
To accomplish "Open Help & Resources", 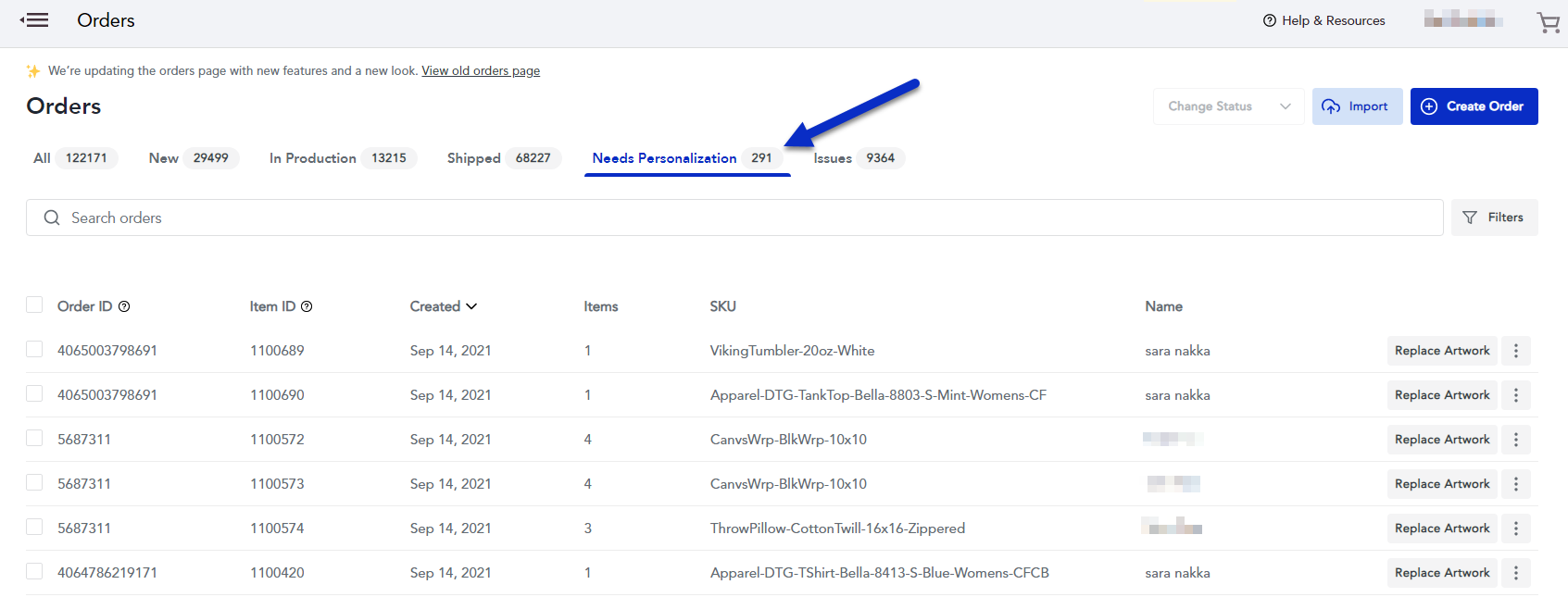I will coord(1323,20).
